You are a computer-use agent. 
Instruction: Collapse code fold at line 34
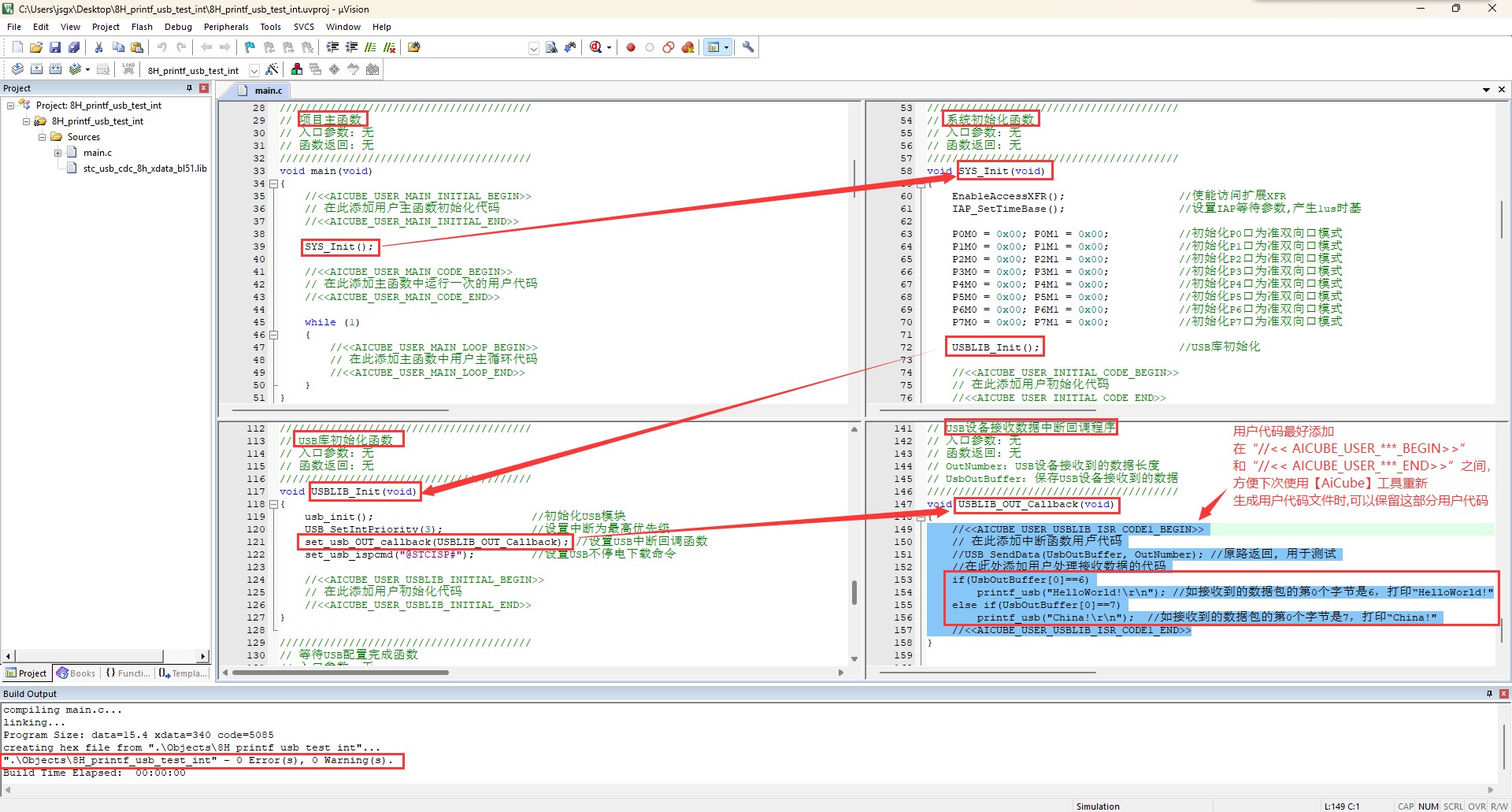pyautogui.click(x=273, y=184)
